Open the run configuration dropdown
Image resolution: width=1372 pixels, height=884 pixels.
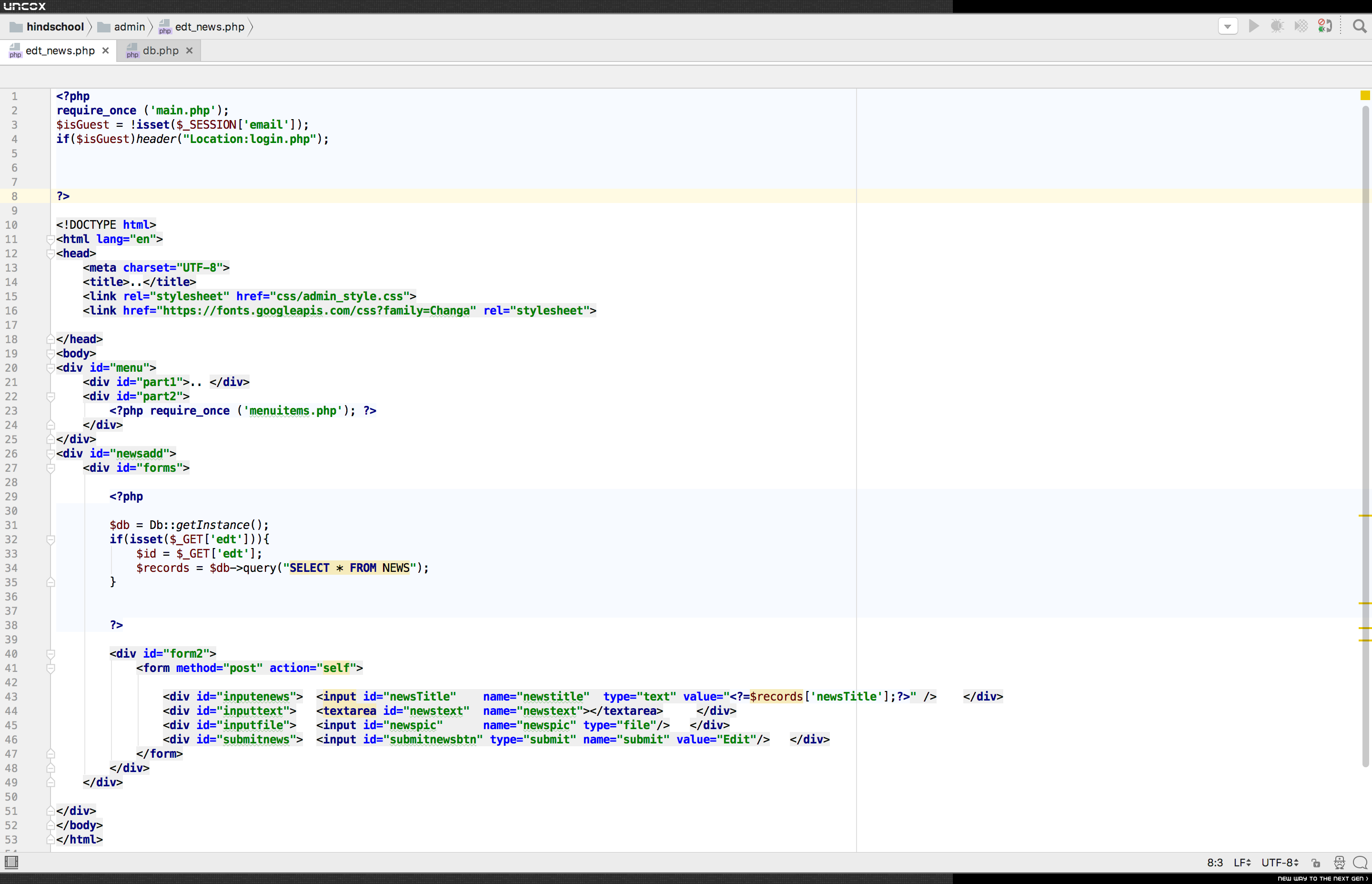tap(1228, 26)
